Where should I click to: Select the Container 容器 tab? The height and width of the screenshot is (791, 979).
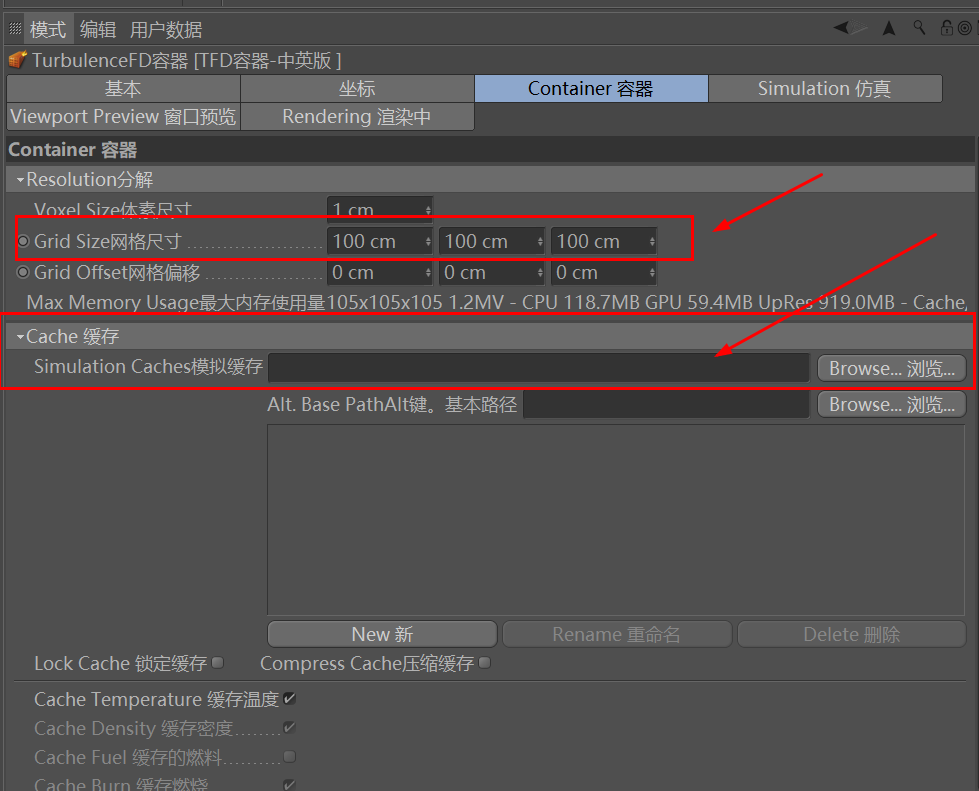(591, 89)
